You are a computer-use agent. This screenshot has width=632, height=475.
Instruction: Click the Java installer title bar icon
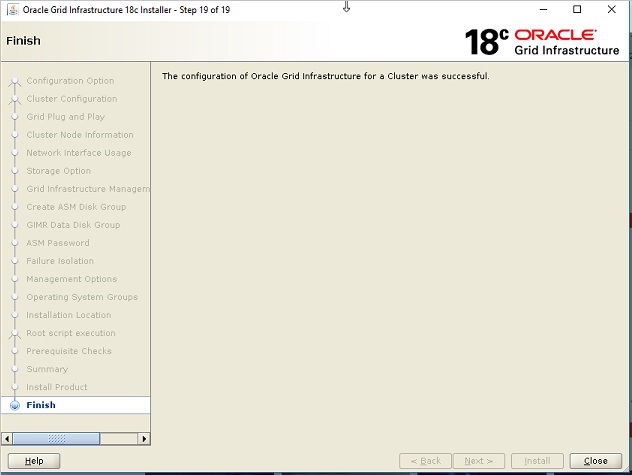click(x=12, y=10)
